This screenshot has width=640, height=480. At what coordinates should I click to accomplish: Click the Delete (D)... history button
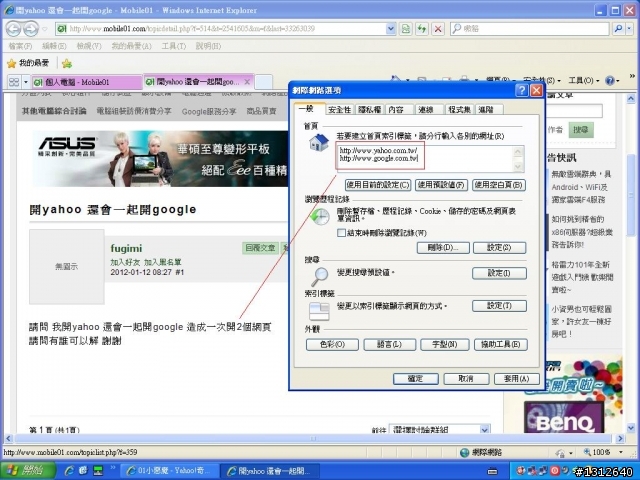tap(443, 247)
